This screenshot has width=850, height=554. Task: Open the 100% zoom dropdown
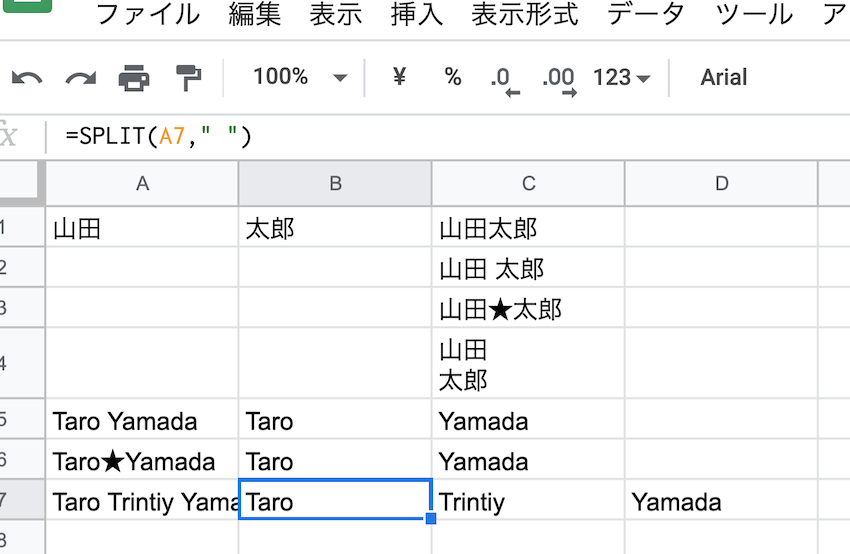(298, 77)
